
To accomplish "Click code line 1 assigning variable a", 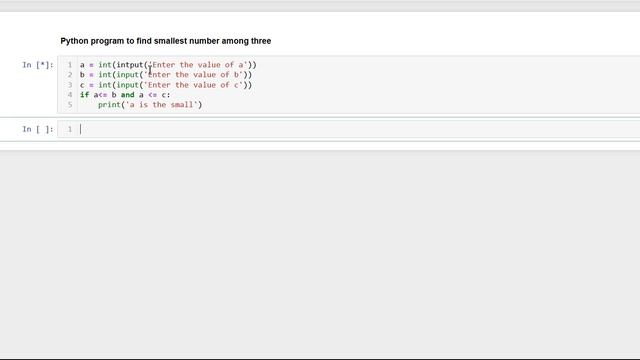I will [168, 65].
